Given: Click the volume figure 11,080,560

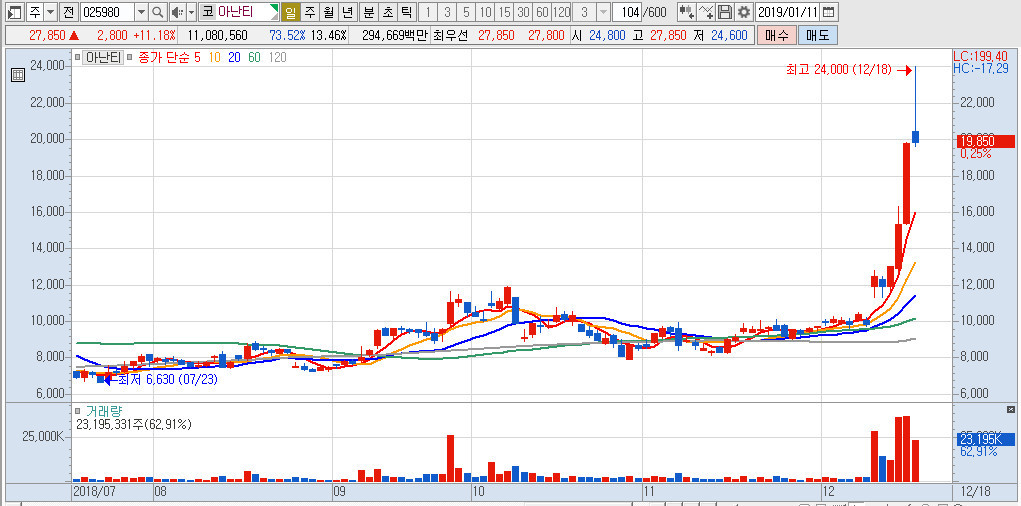Looking at the screenshot, I should coord(217,35).
